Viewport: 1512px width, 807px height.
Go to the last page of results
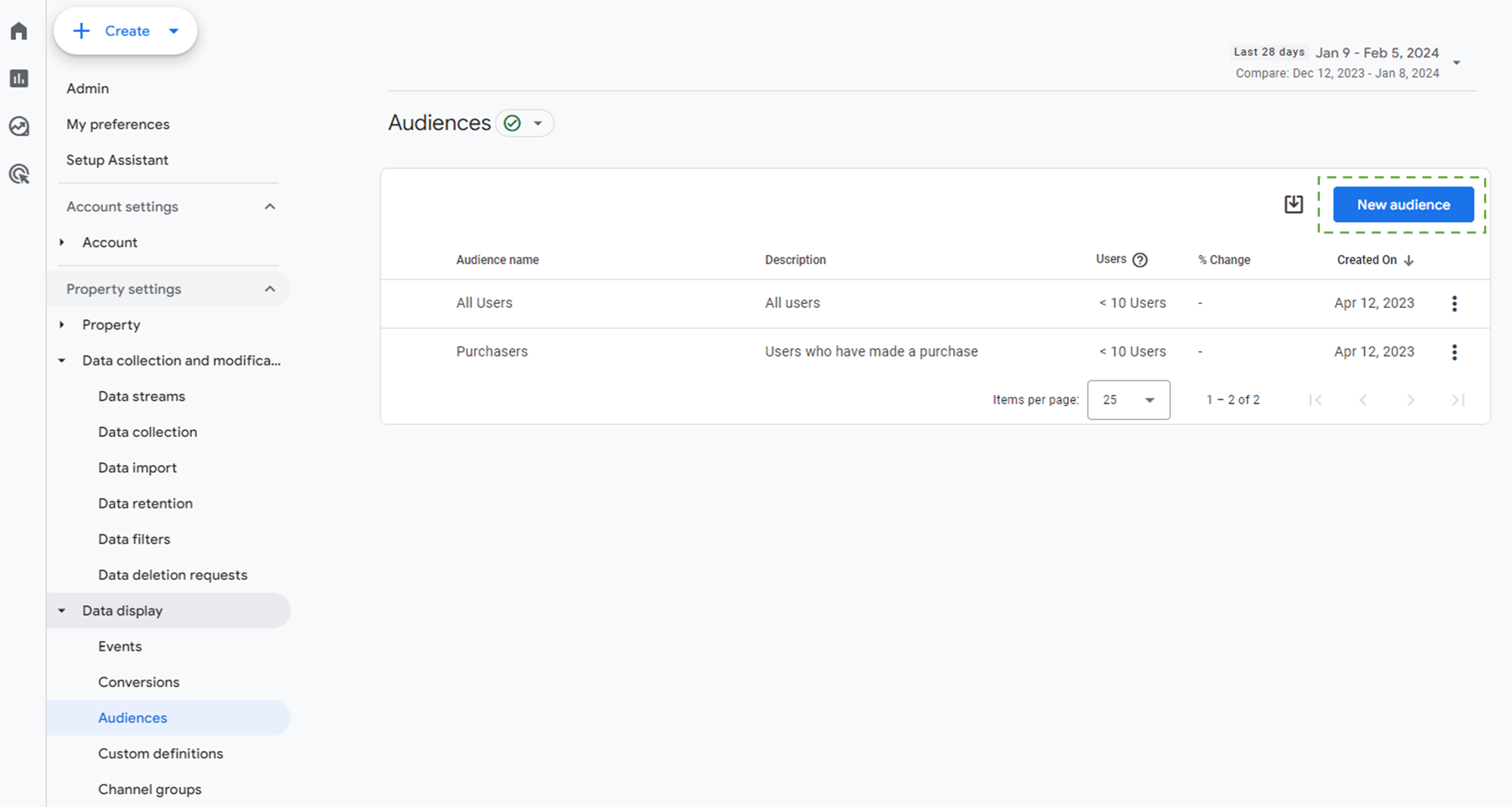pyautogui.click(x=1458, y=400)
